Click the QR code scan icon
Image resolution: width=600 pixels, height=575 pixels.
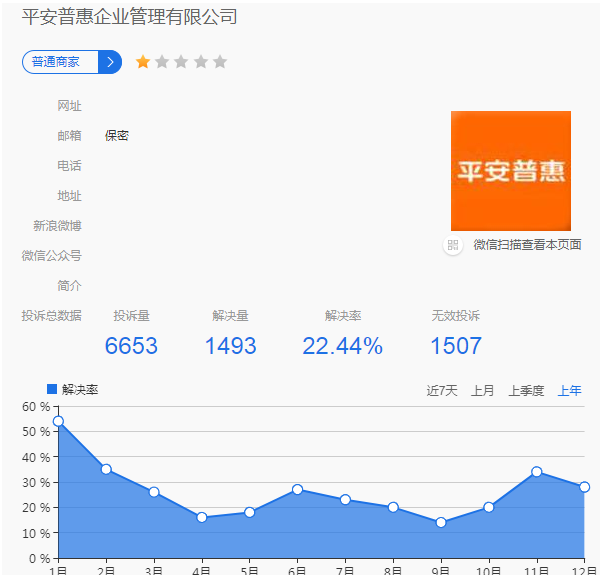point(453,245)
